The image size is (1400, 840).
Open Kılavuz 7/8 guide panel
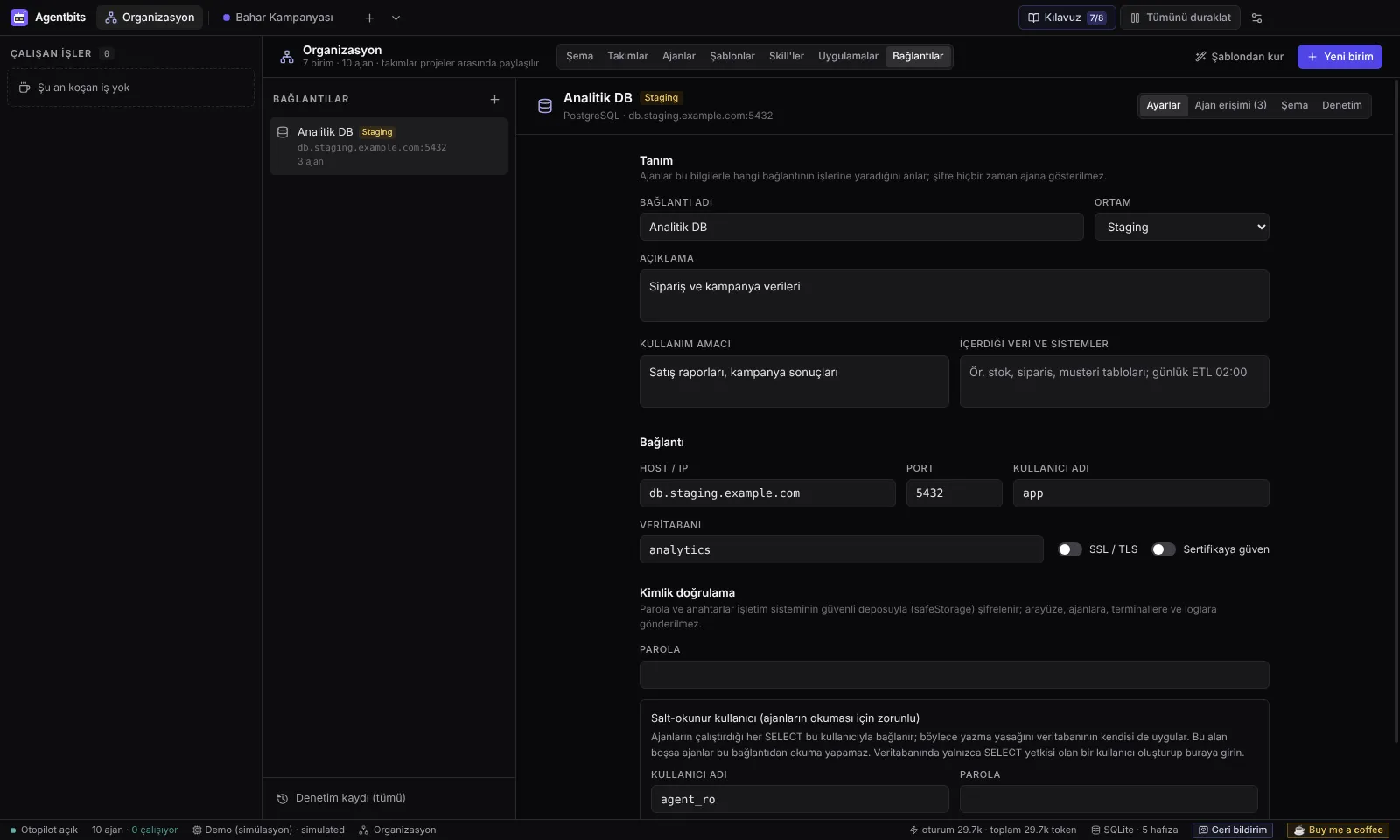[x=1067, y=17]
